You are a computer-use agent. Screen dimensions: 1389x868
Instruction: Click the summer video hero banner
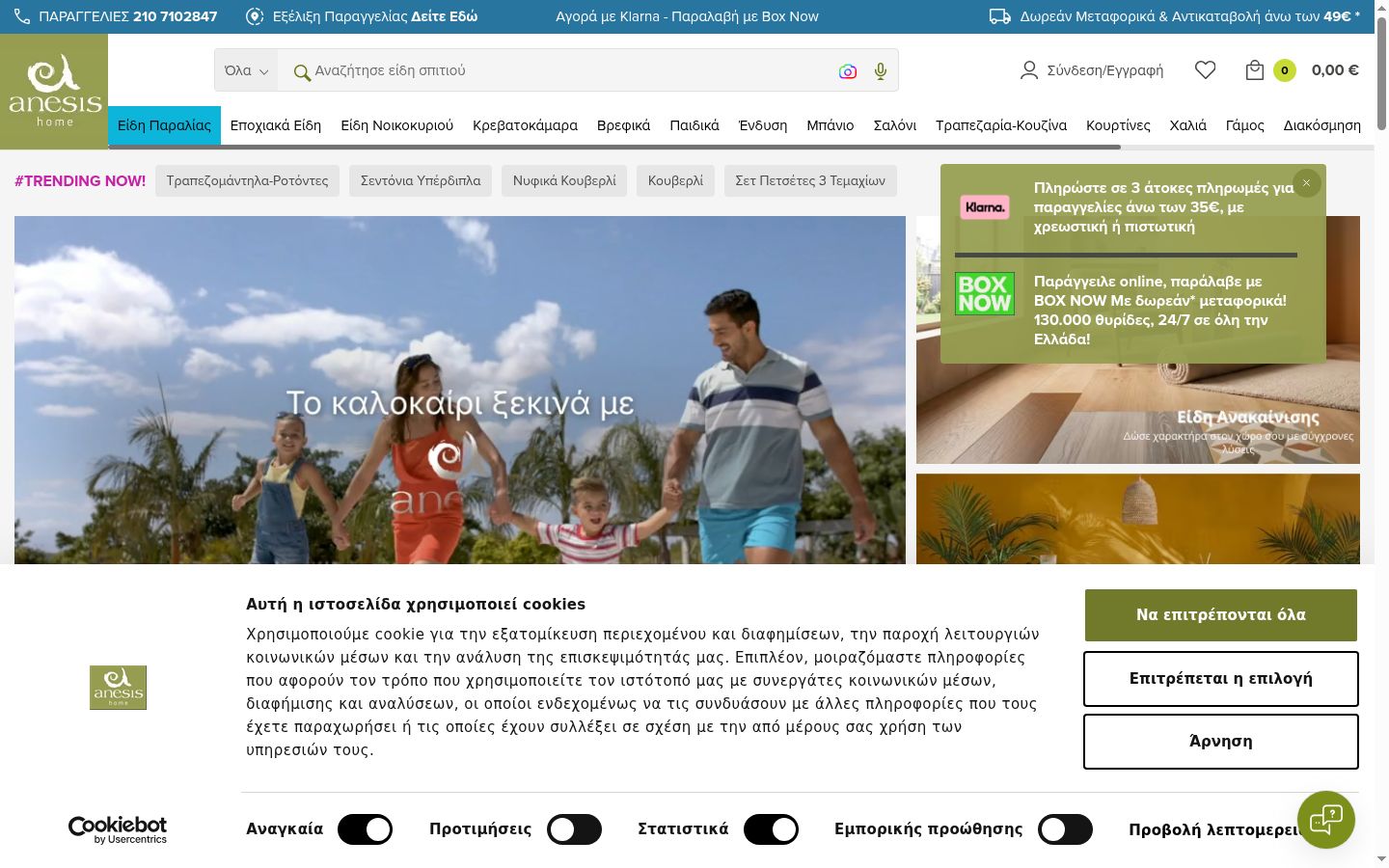click(460, 391)
